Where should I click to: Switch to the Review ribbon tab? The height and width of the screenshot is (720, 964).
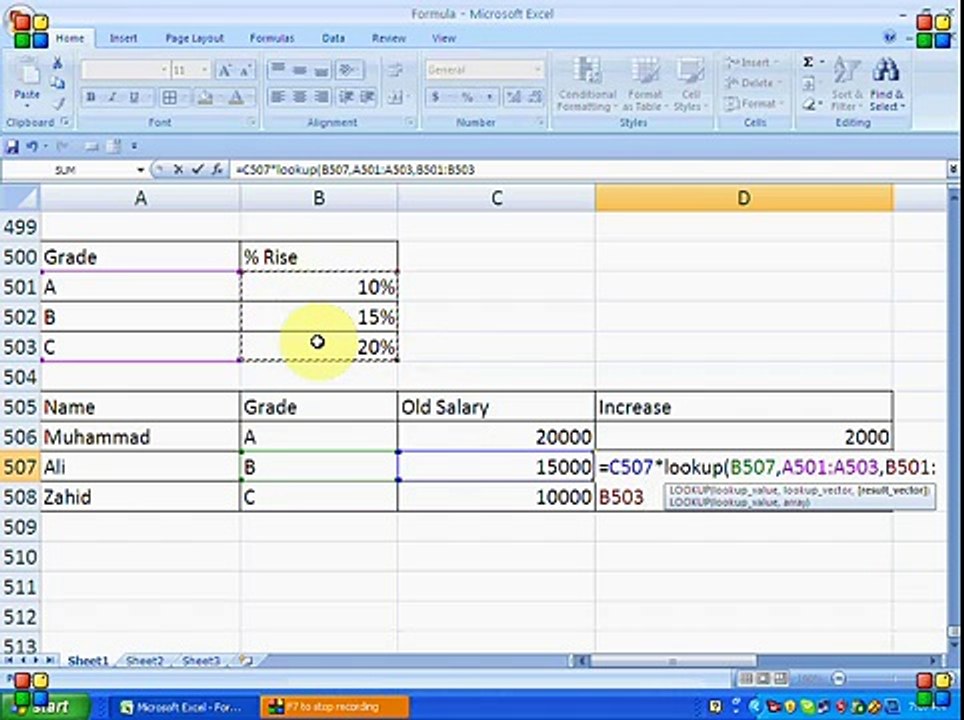pos(389,38)
